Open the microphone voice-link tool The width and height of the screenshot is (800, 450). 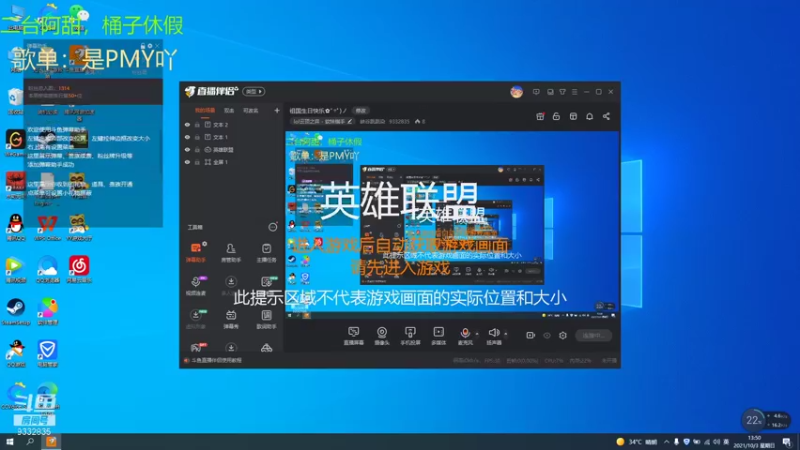(x=196, y=286)
